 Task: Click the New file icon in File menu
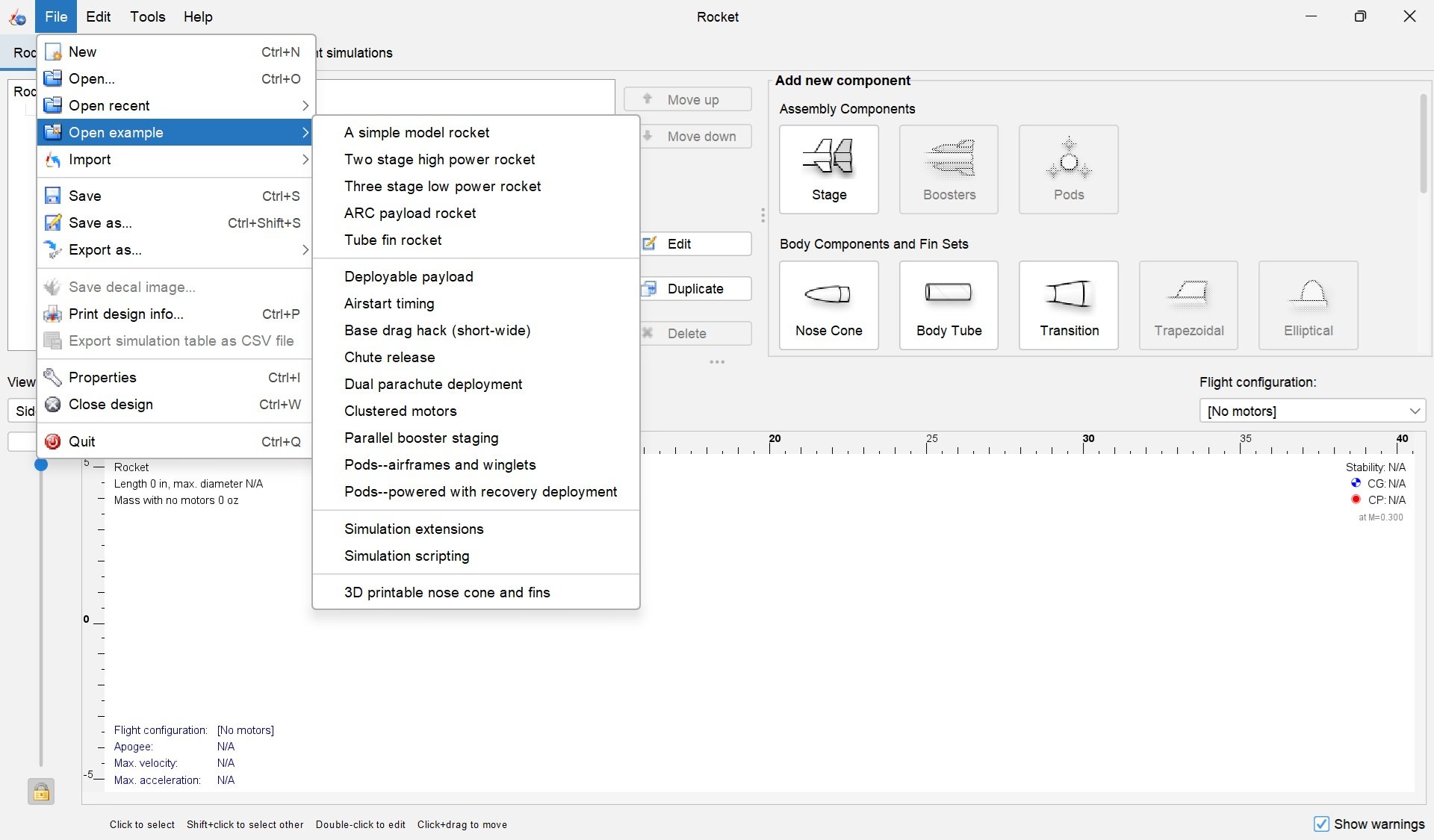click(52, 52)
